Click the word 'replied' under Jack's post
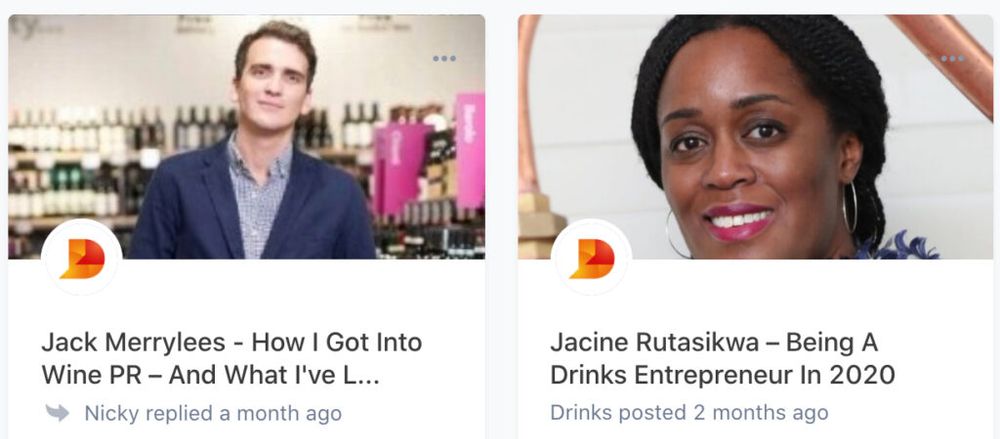 click(179, 413)
